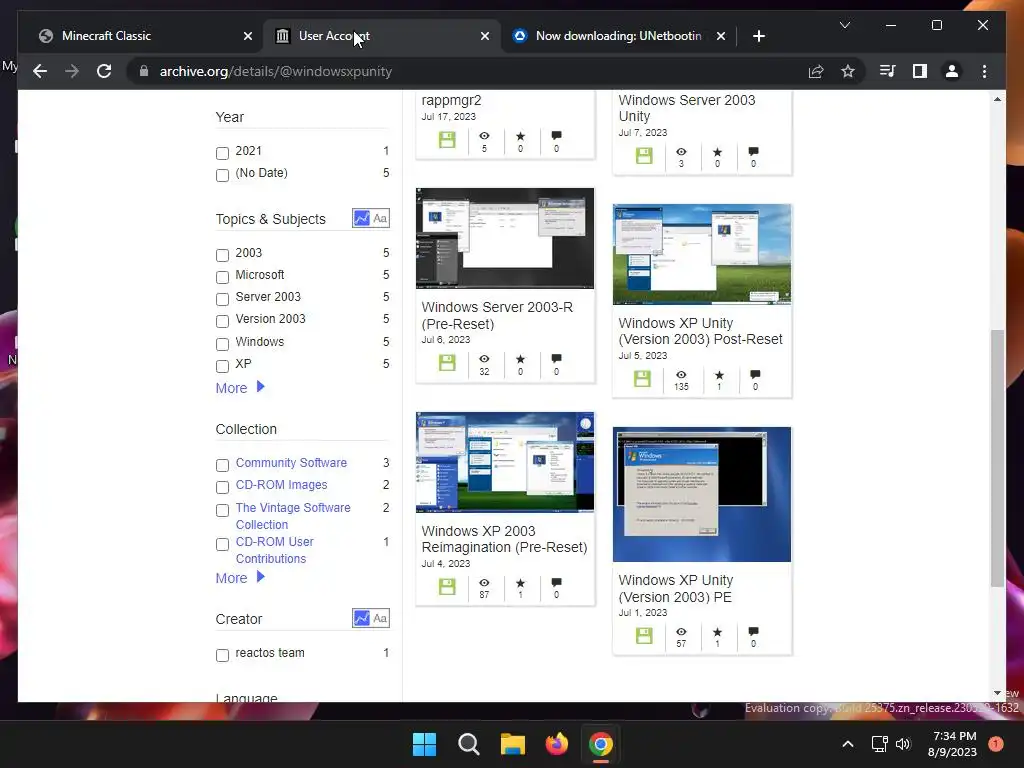1024x768 pixels.
Task: Open The Vintage Software Collection link
Action: click(293, 516)
